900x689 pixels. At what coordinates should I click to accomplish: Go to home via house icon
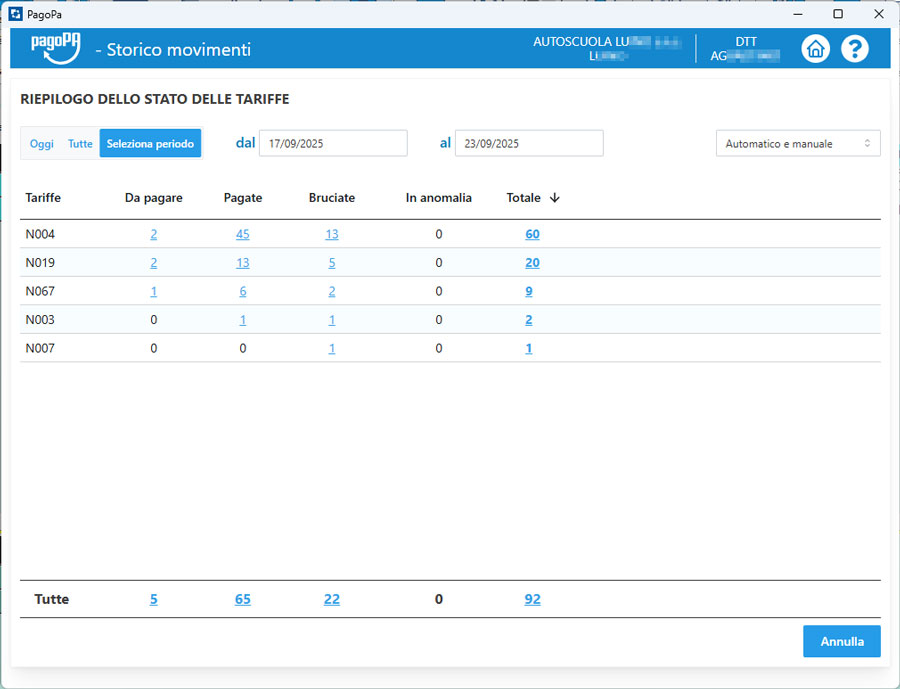(x=816, y=49)
